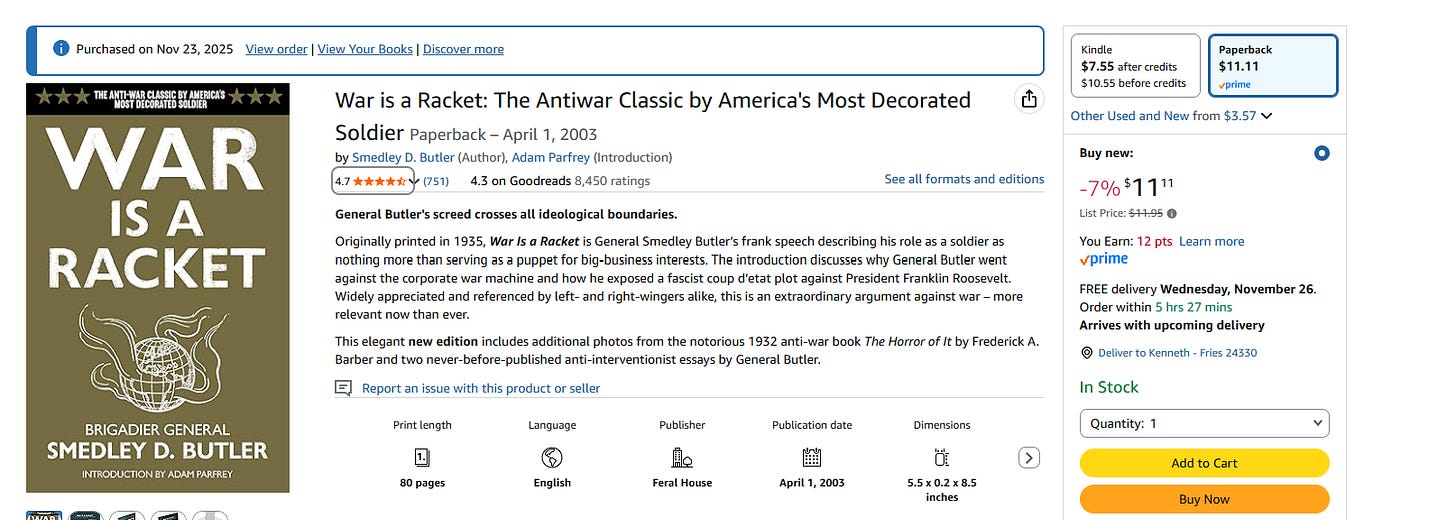Select the Buy new radio button
Screen dimensions: 1456x520
tap(1322, 154)
